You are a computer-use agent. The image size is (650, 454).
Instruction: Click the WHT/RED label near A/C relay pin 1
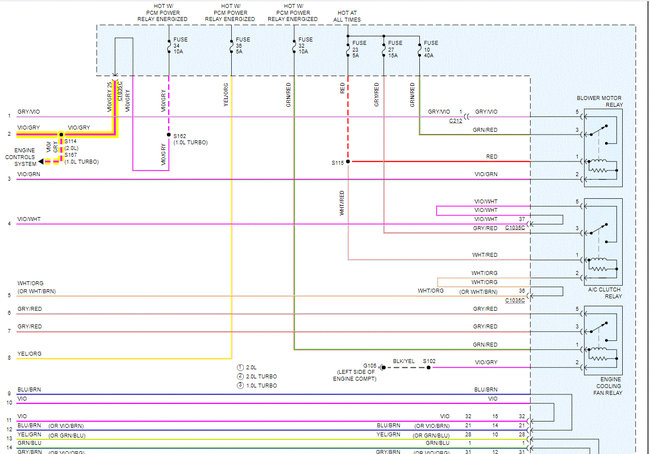coord(485,255)
